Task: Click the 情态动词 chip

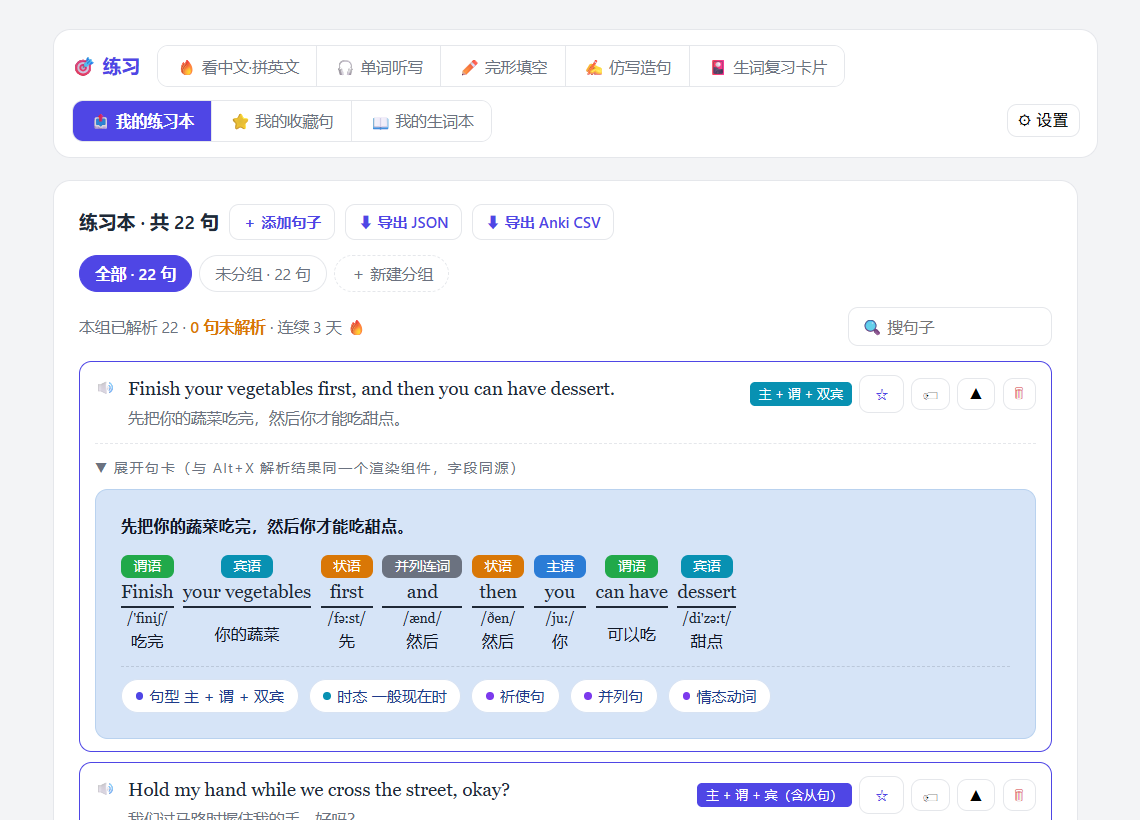Action: coord(719,696)
